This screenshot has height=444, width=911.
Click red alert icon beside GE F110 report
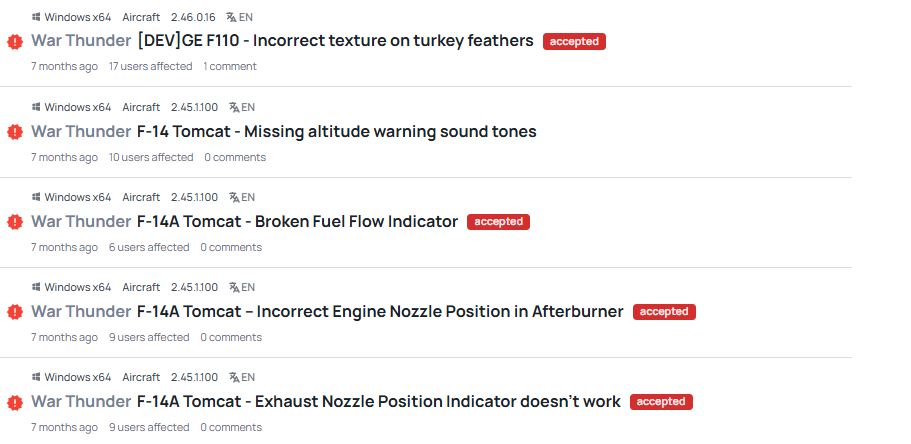15,42
